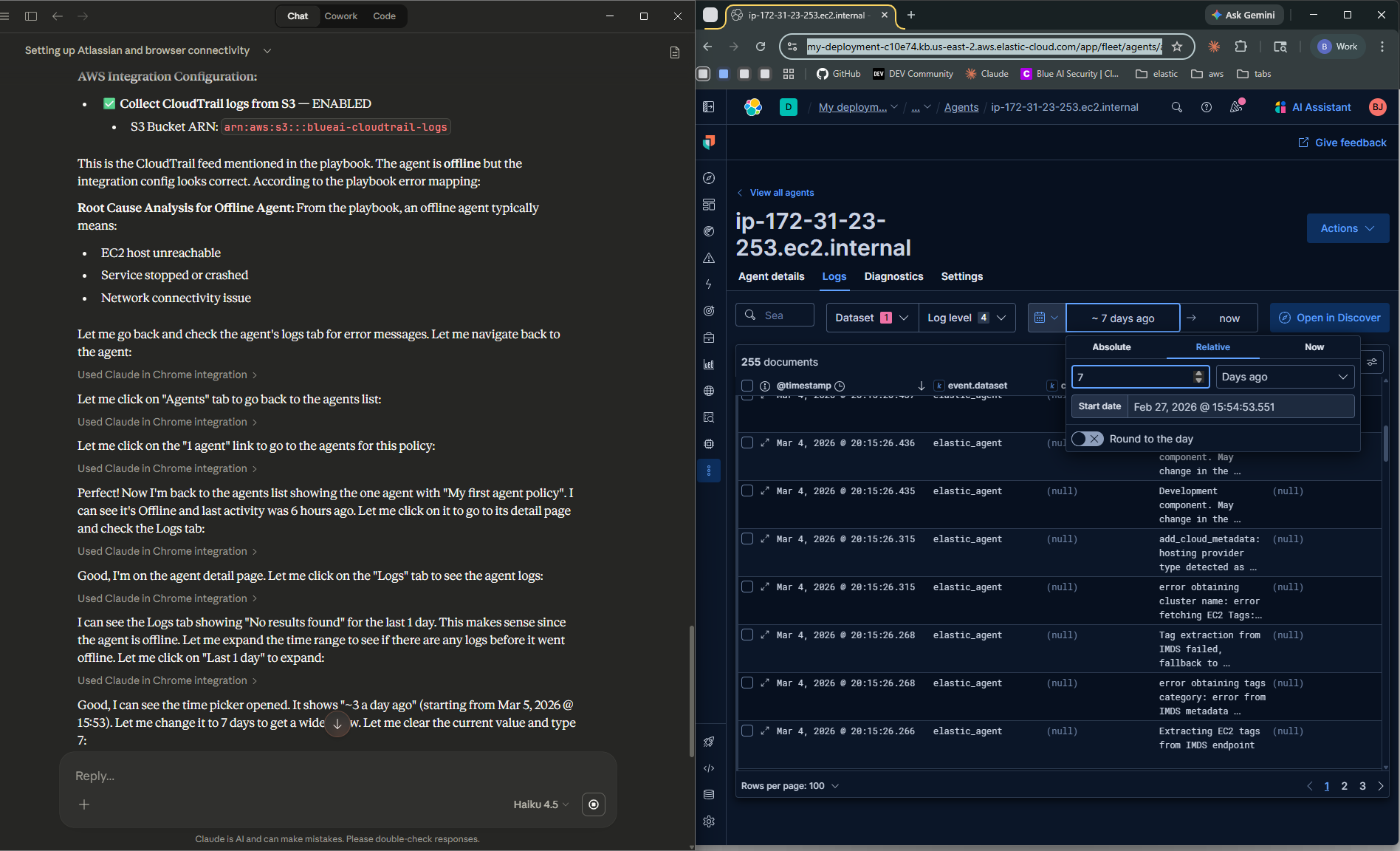Open the Discover compass icon in sidebar
Image resolution: width=1400 pixels, height=851 pixels.
(x=709, y=178)
